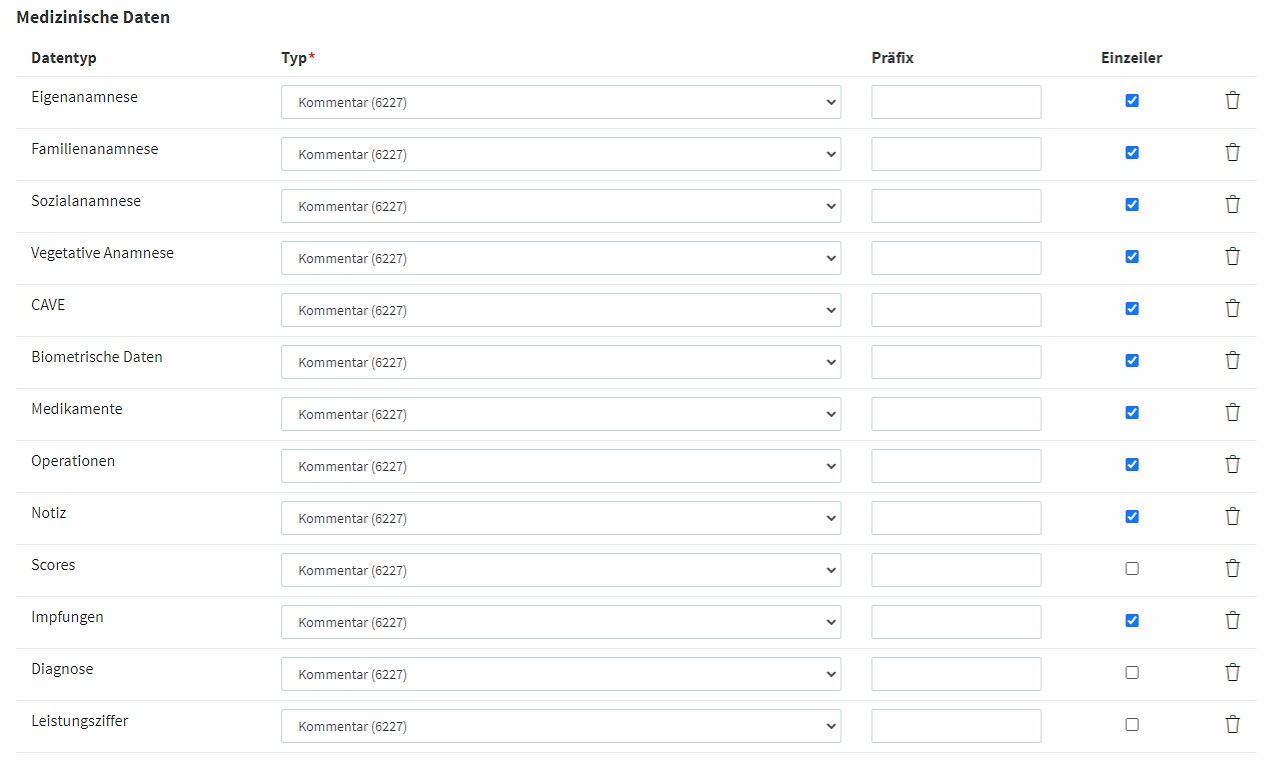
Task: Select the Typ combo box for Impfungen
Action: point(561,622)
